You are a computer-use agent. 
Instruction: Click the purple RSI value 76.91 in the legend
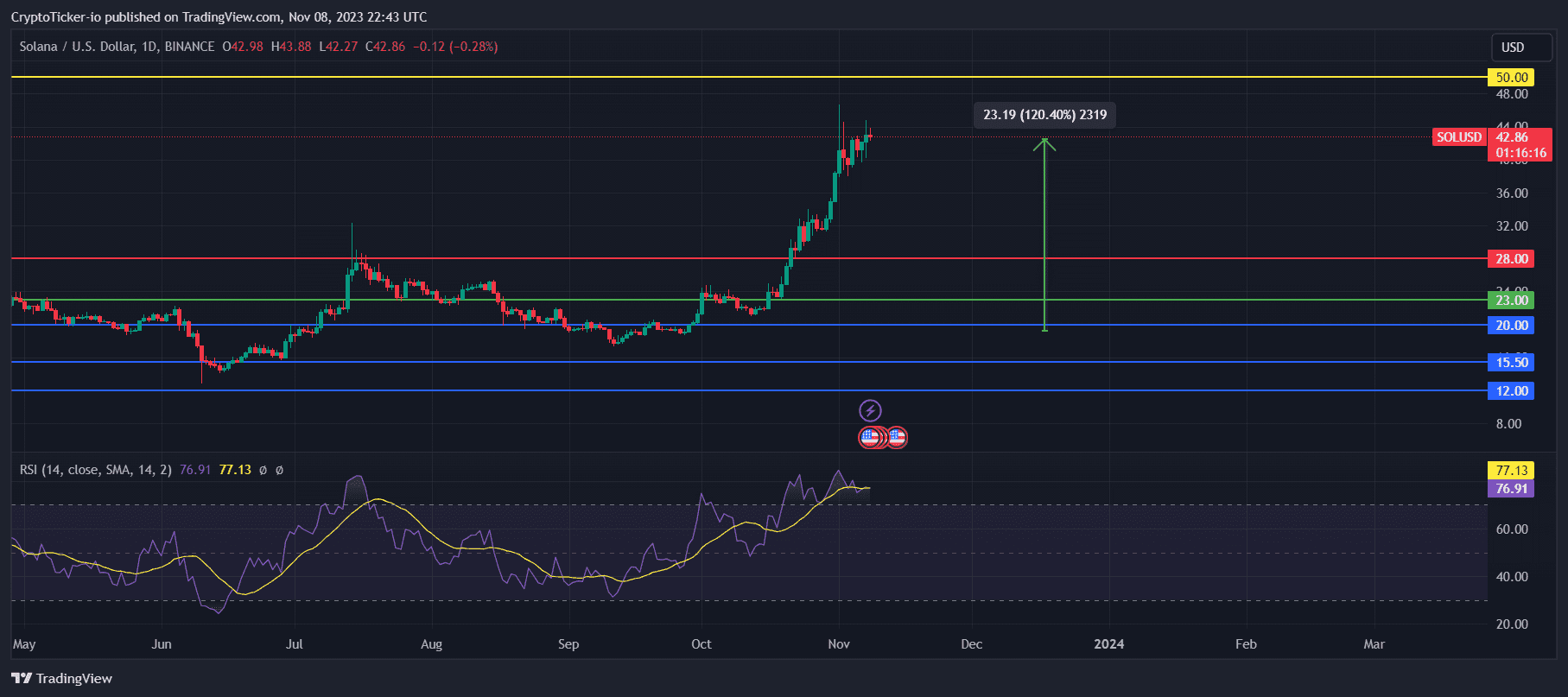(x=195, y=470)
